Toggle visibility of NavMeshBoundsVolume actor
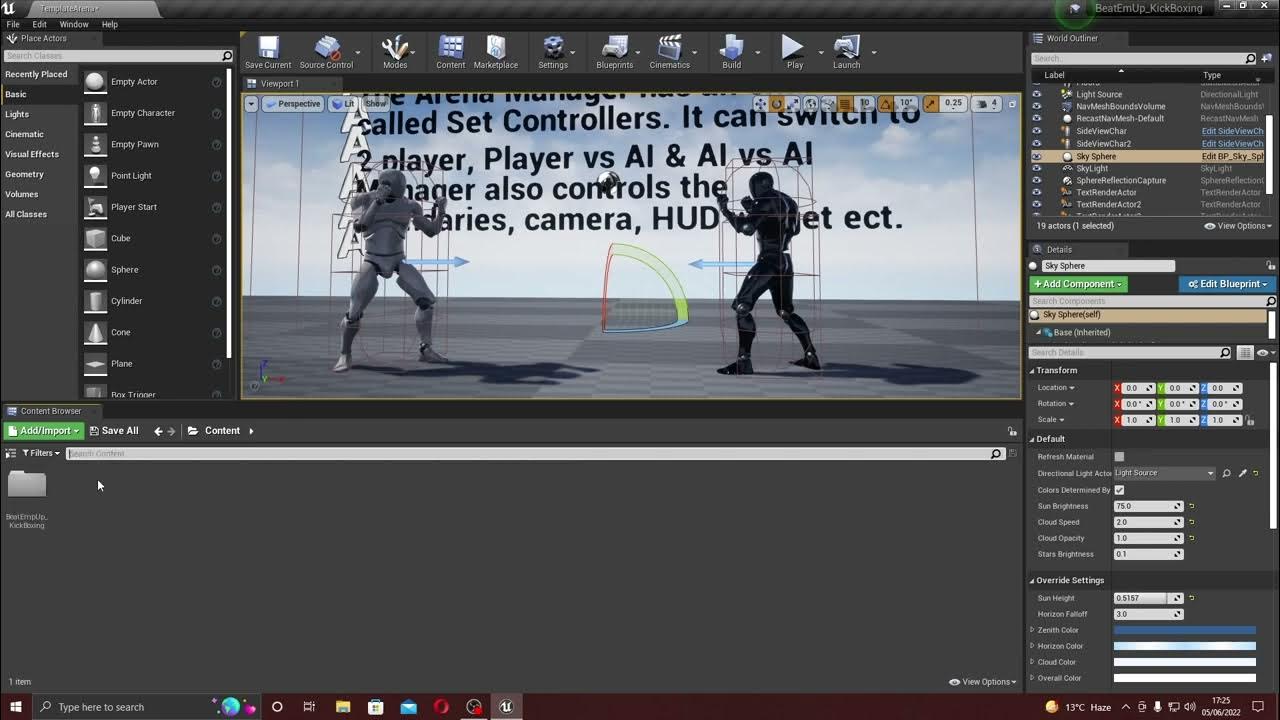The height and width of the screenshot is (720, 1280). click(1036, 106)
